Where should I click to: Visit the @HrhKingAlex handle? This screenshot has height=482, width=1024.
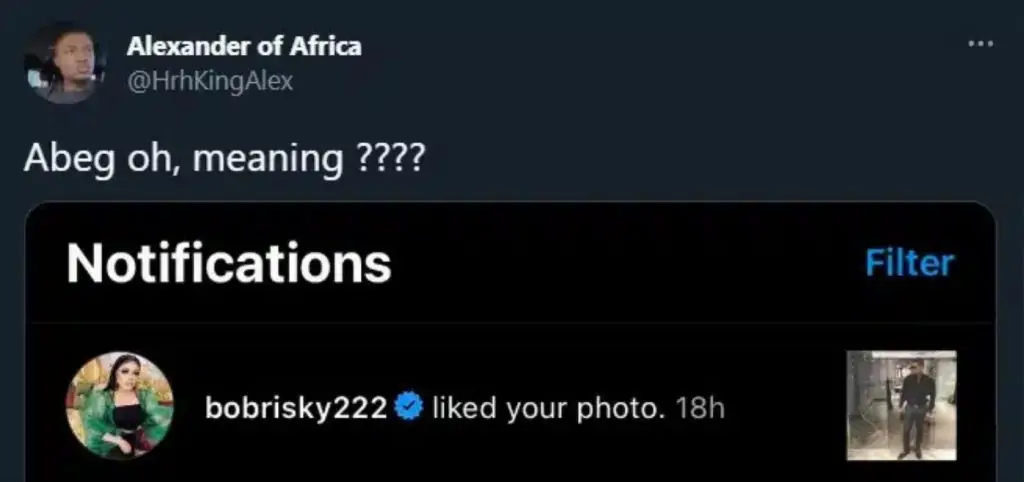tap(210, 80)
